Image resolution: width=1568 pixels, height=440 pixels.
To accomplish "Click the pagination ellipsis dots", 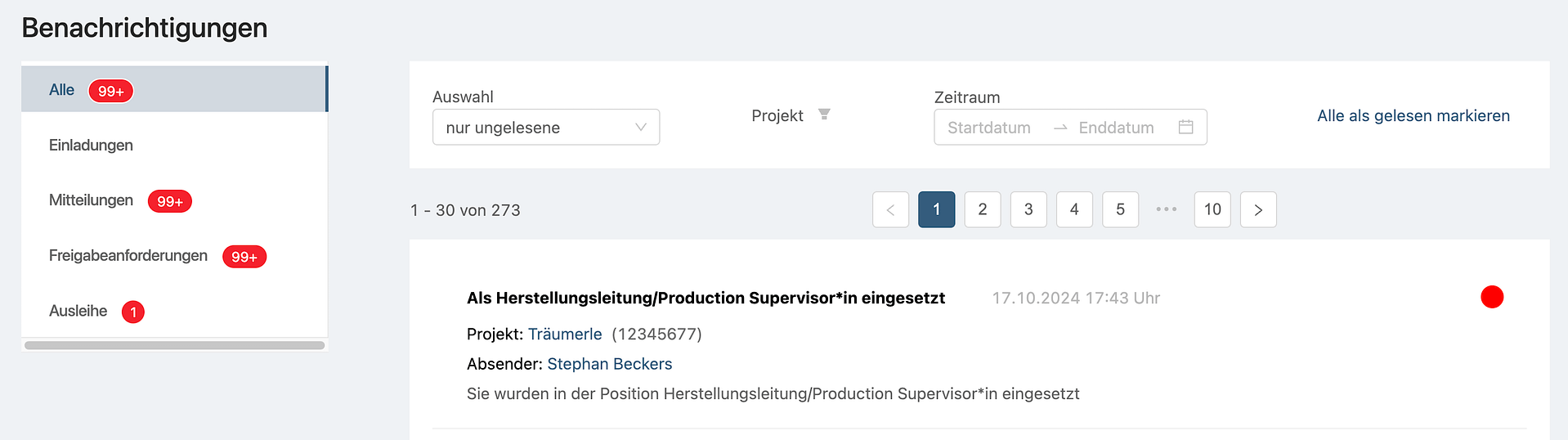I will click(1166, 209).
